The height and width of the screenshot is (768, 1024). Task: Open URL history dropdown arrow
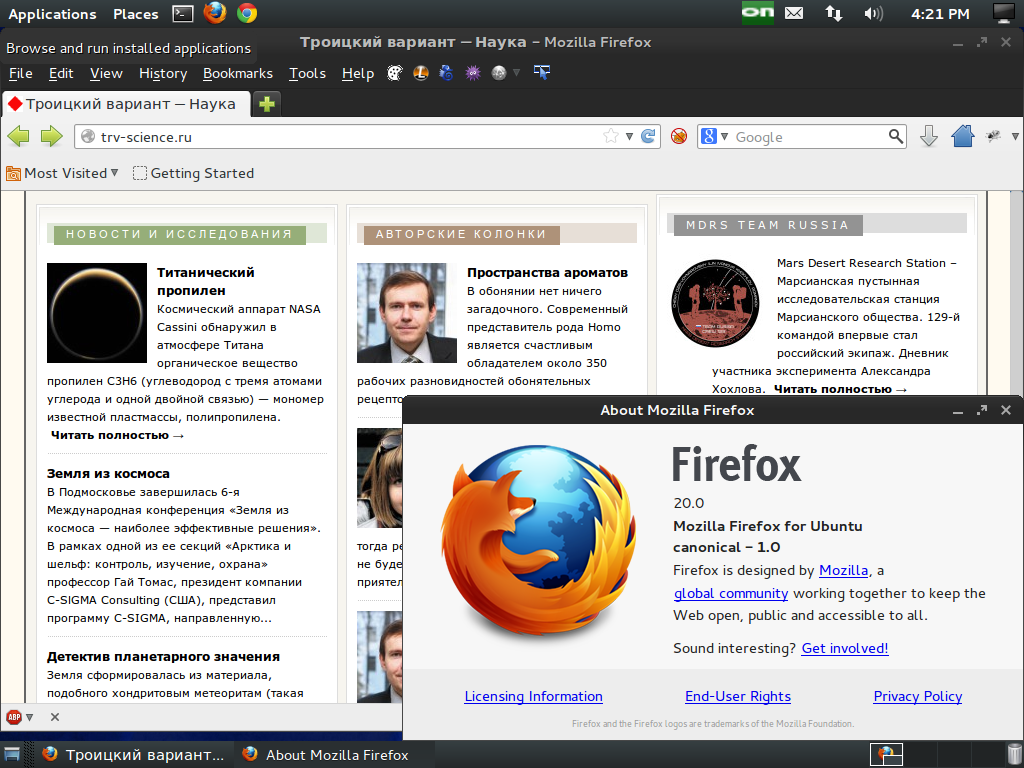[x=630, y=136]
